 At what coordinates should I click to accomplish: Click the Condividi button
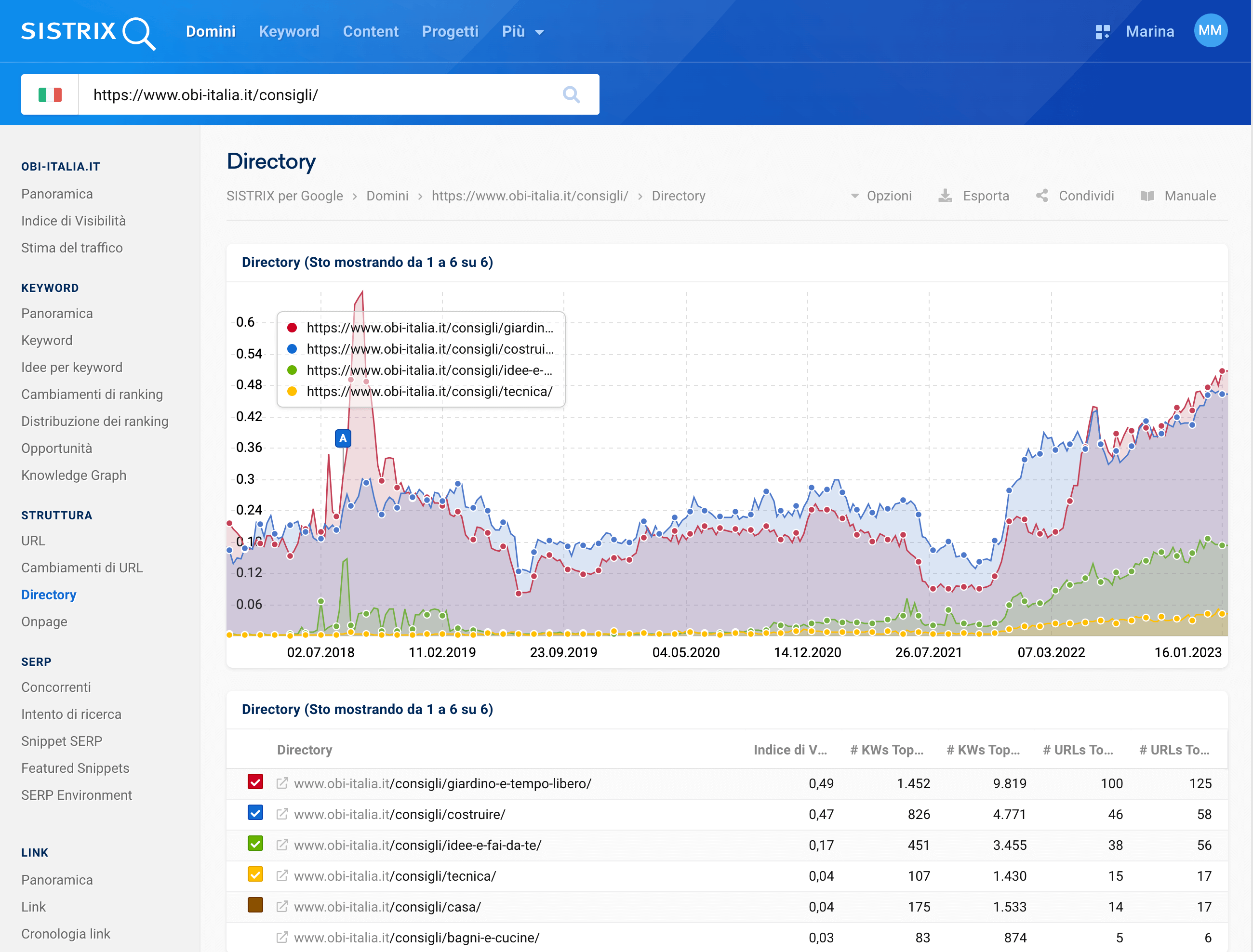click(x=1075, y=196)
